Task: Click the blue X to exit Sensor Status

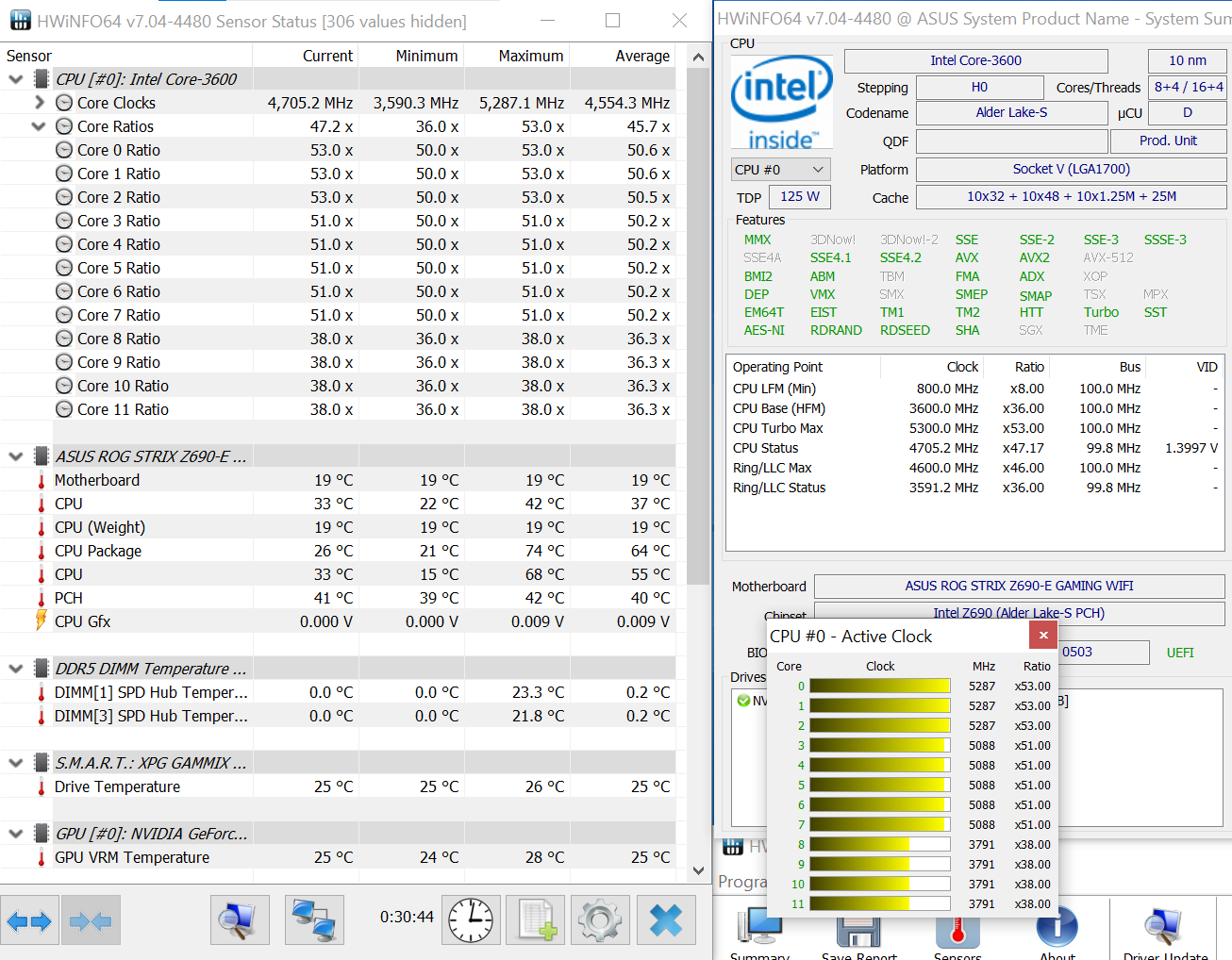Action: click(666, 919)
